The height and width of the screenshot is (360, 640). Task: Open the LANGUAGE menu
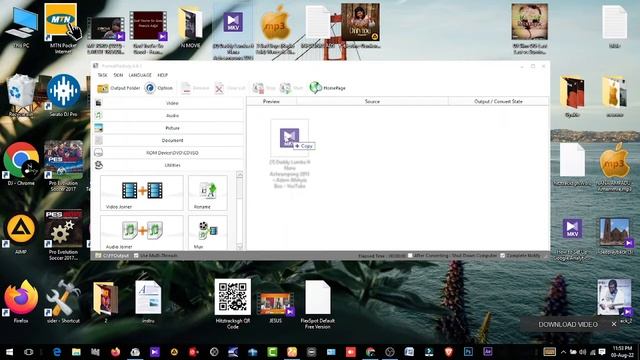point(140,75)
